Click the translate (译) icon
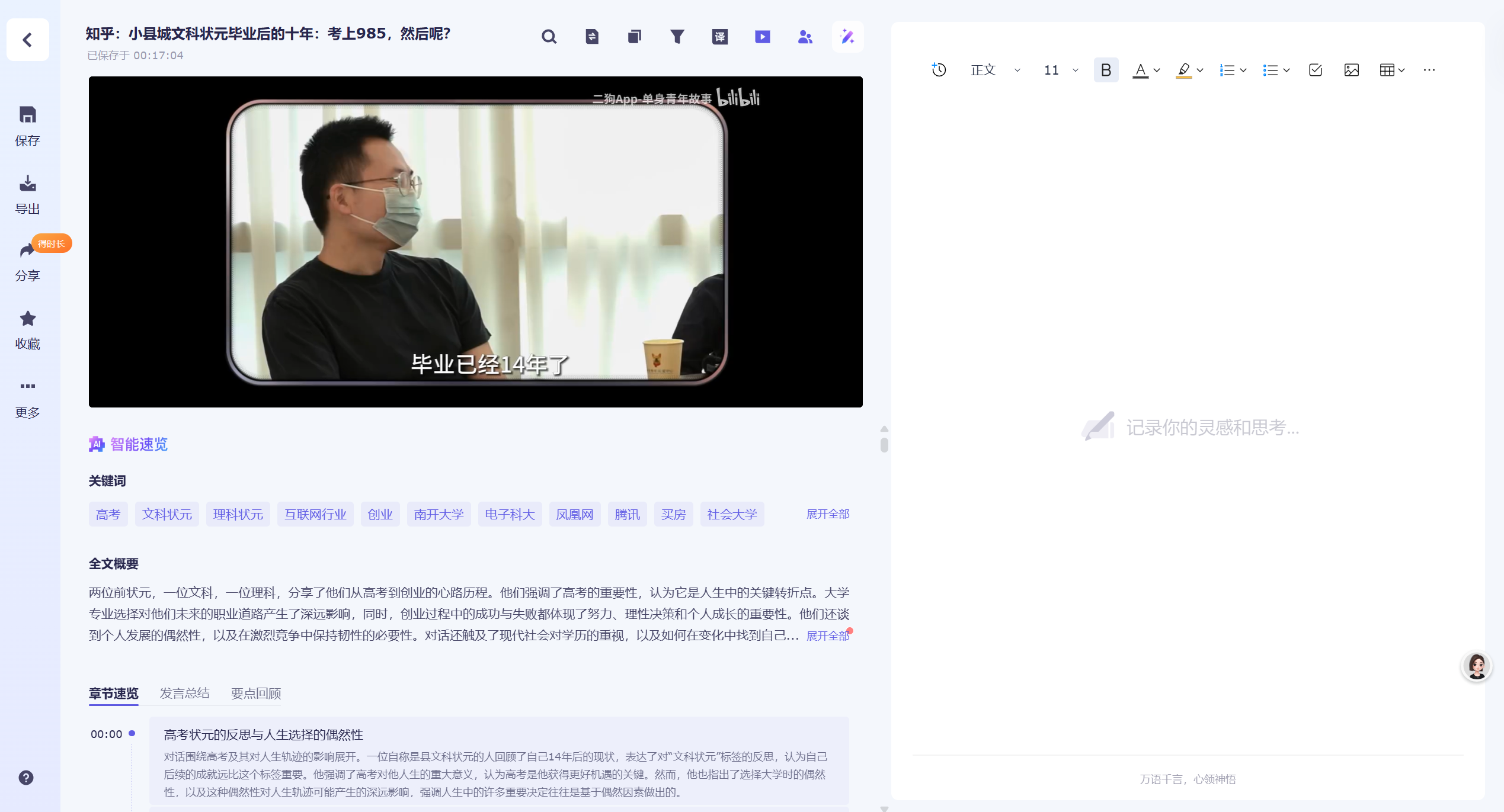1504x812 pixels. [719, 37]
